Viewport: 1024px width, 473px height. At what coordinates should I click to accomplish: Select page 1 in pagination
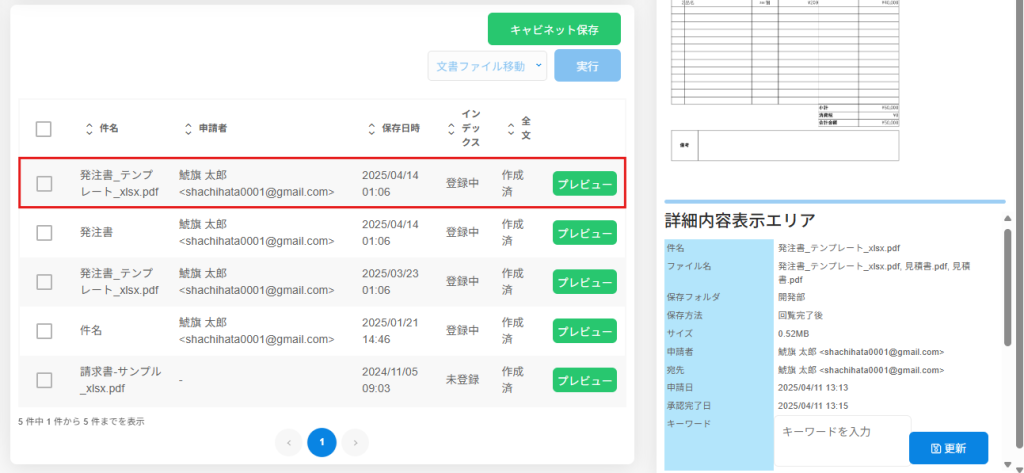coord(322,441)
